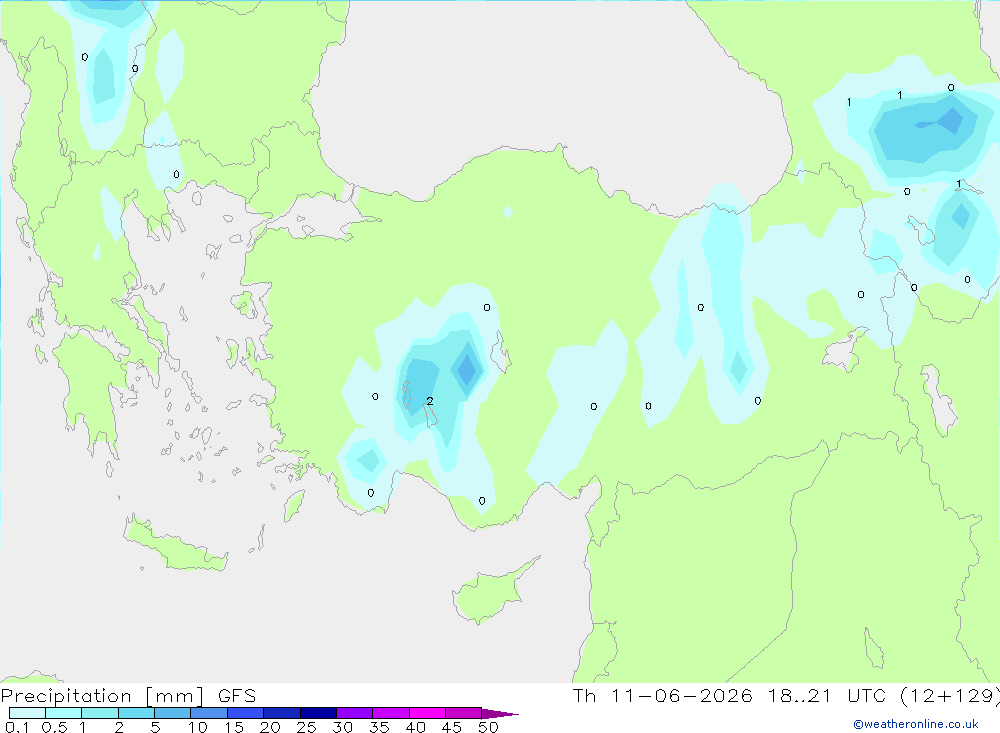Select the 5–10 mm legend color
Image resolution: width=1000 pixels, height=733 pixels.
(x=173, y=713)
